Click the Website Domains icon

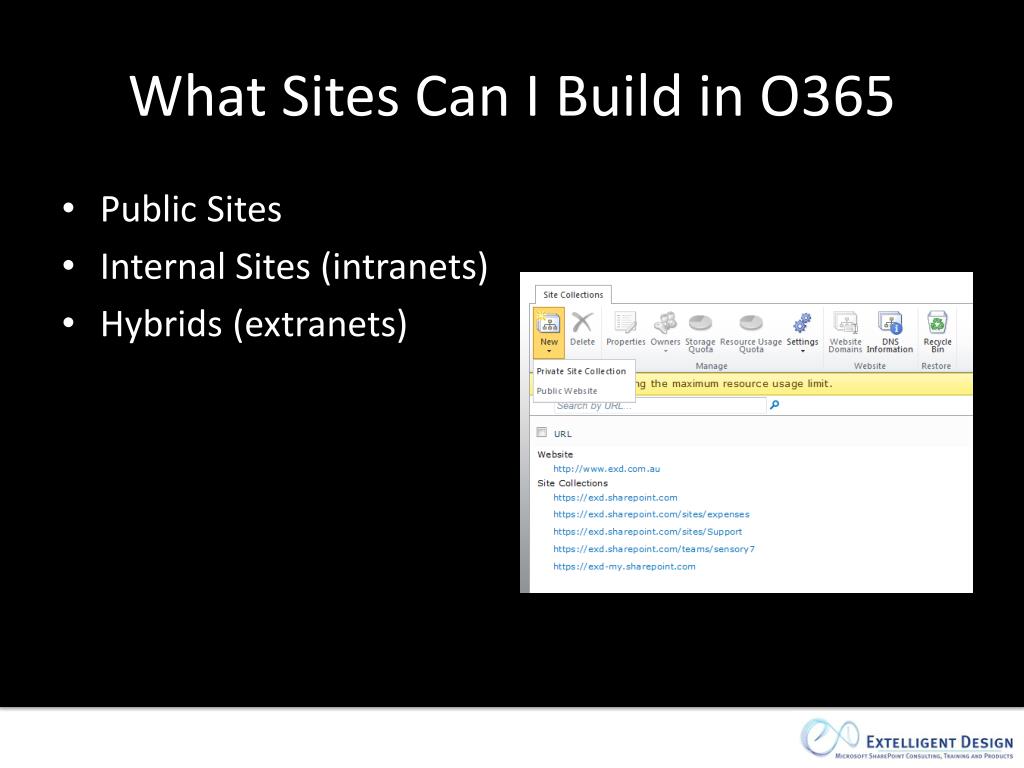pos(846,323)
